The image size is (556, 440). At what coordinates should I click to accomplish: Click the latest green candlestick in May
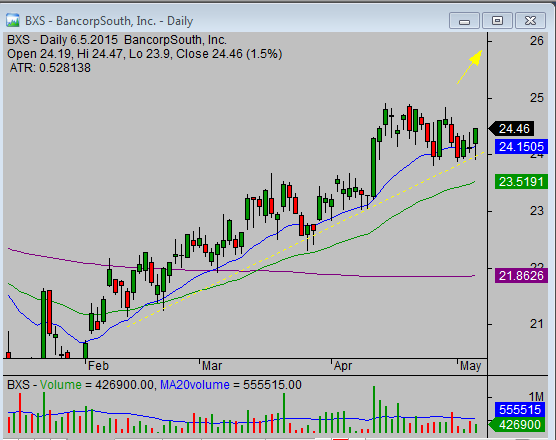point(476,136)
